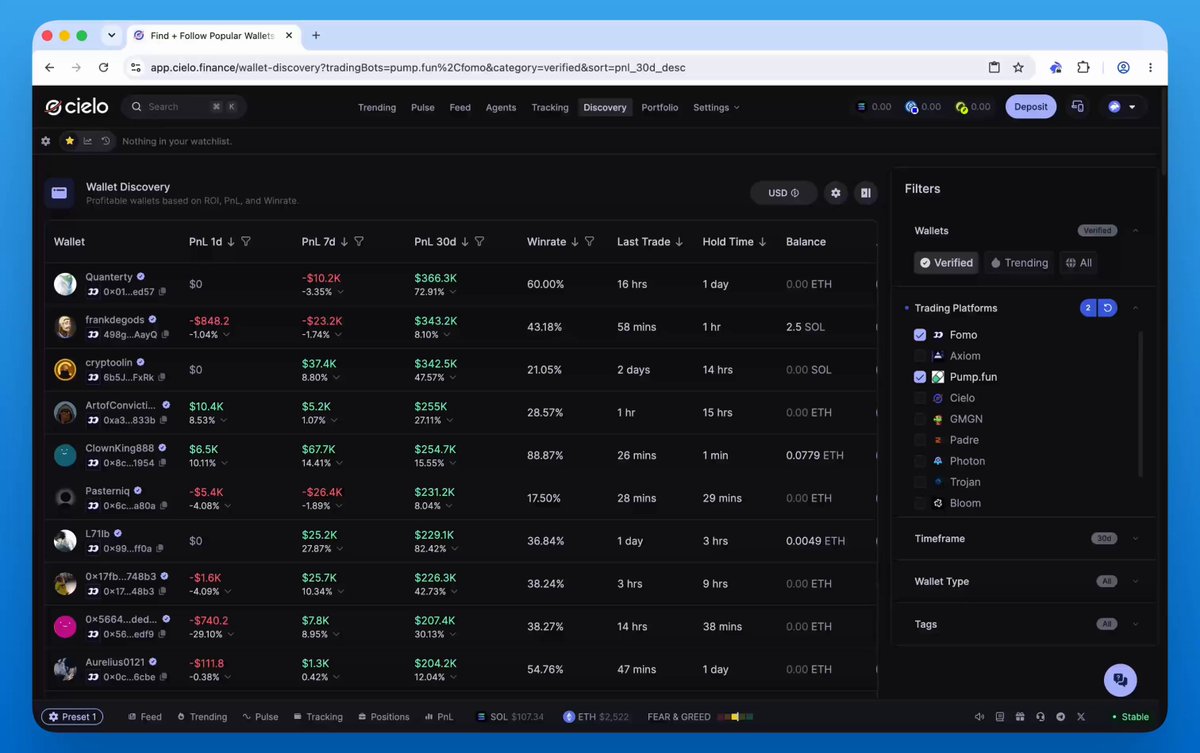Open the Settings dropdown in top nav

pyautogui.click(x=716, y=107)
